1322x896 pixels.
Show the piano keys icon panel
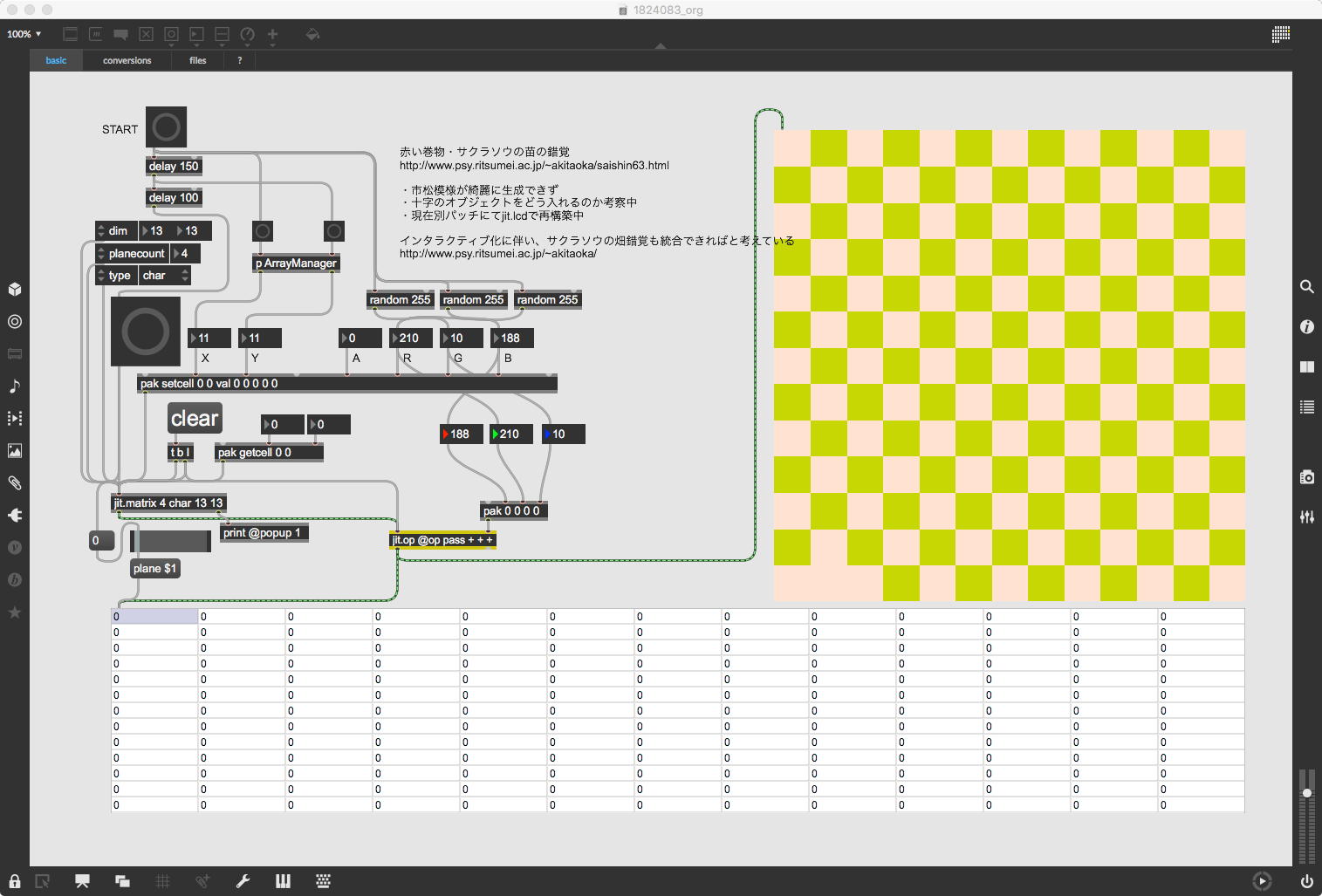tap(283, 881)
